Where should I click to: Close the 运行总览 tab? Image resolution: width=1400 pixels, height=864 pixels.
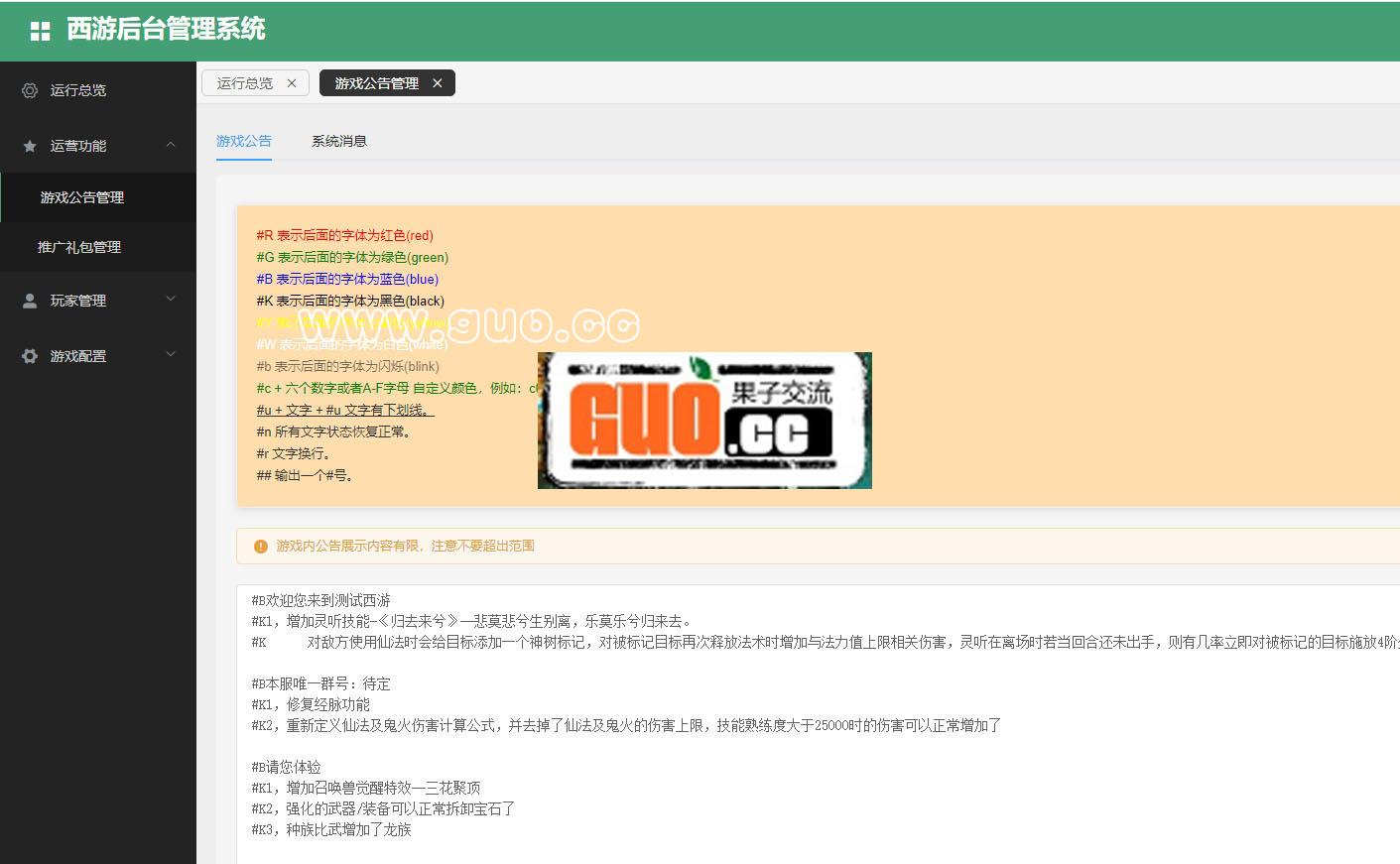tap(292, 83)
